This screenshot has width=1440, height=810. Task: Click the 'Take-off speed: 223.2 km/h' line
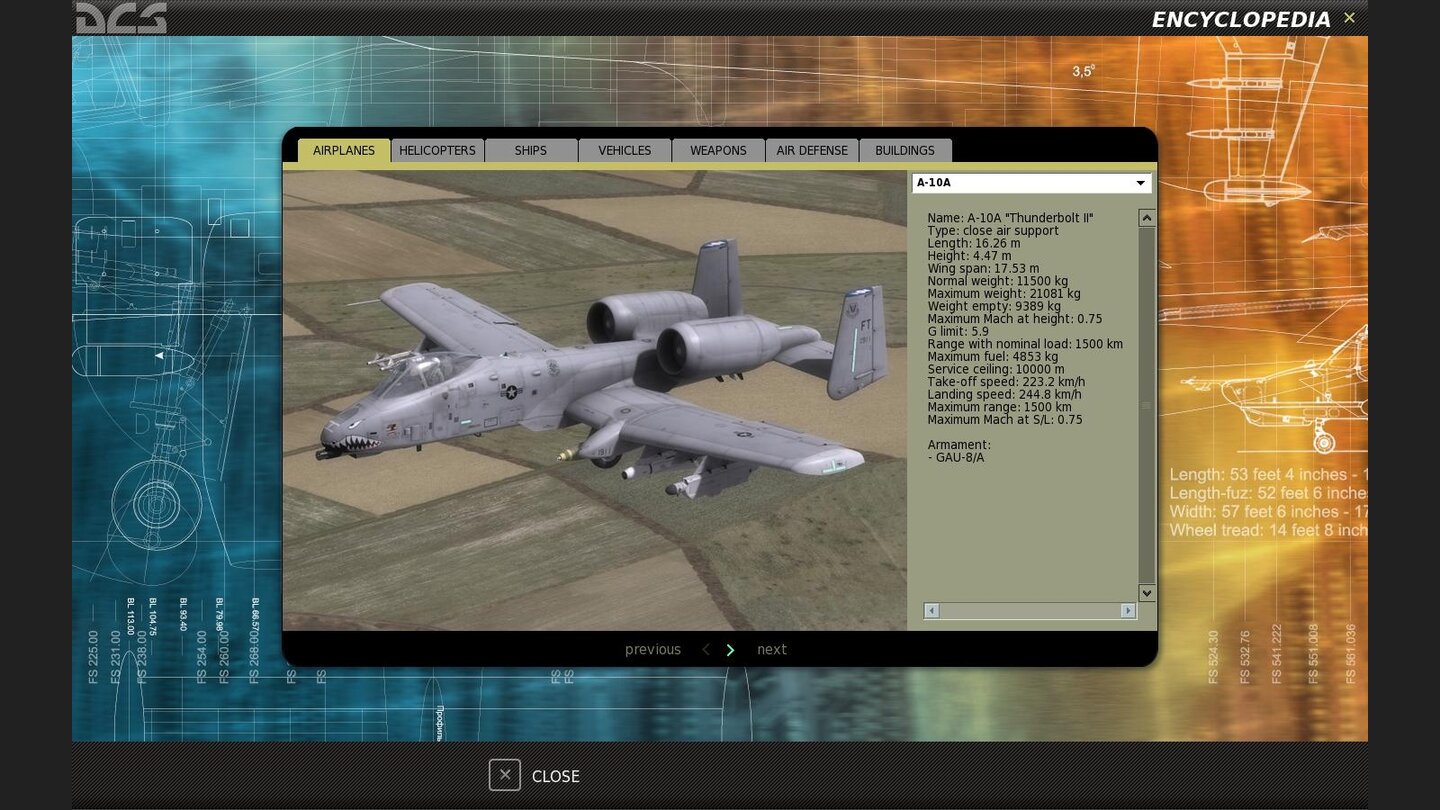point(1006,382)
